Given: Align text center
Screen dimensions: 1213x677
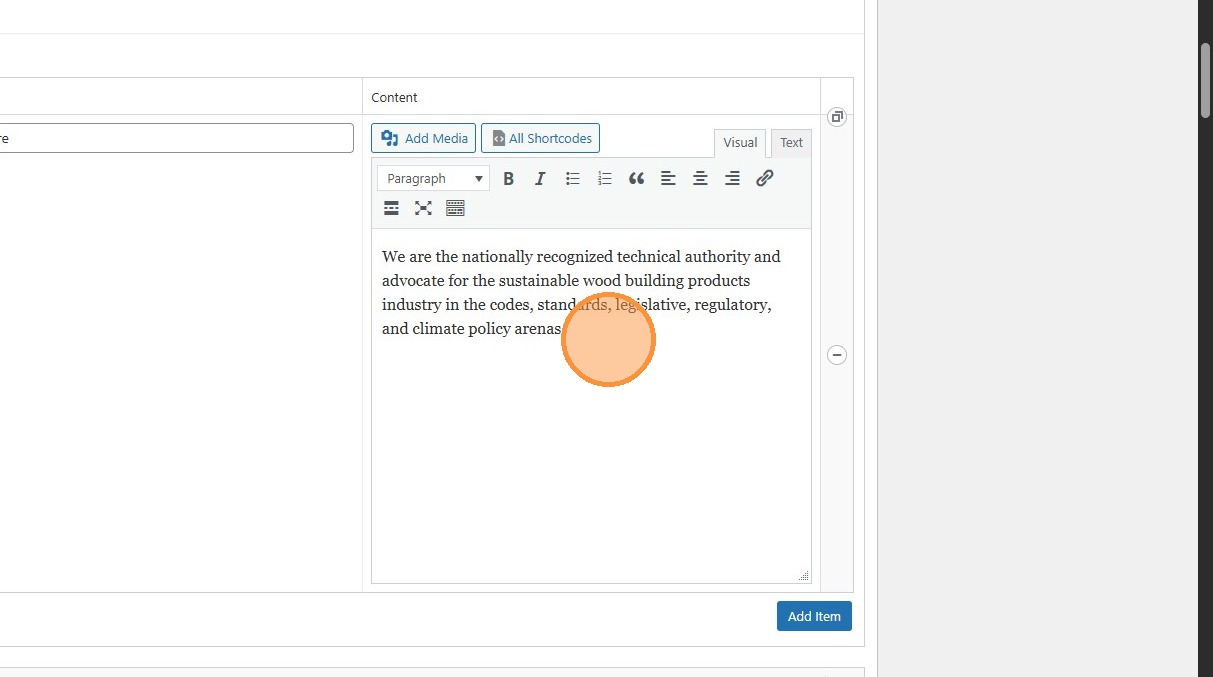Looking at the screenshot, I should 700,178.
